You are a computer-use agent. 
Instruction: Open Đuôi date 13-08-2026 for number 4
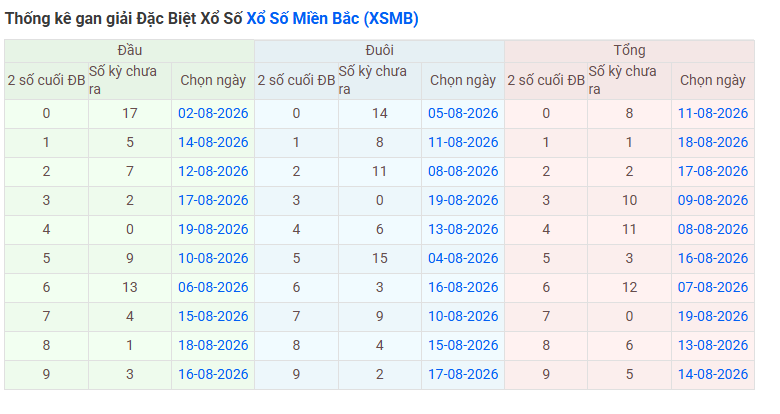463,229
